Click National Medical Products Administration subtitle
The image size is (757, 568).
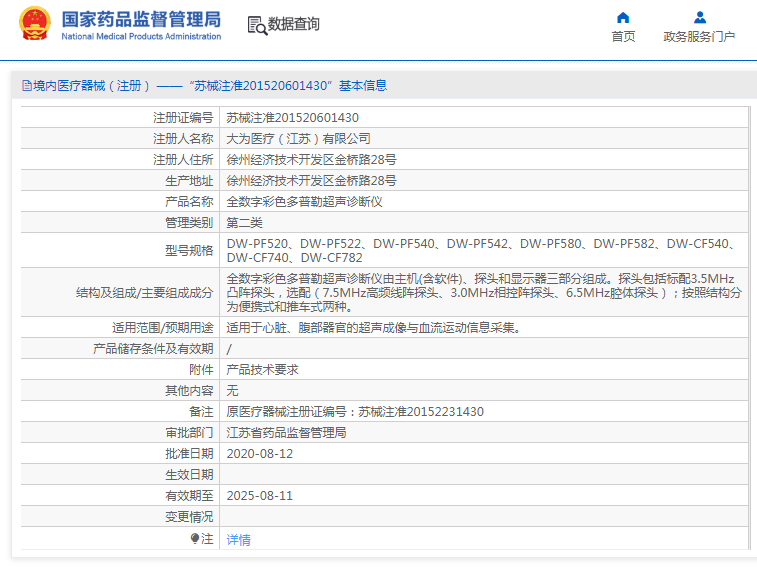[x=141, y=36]
